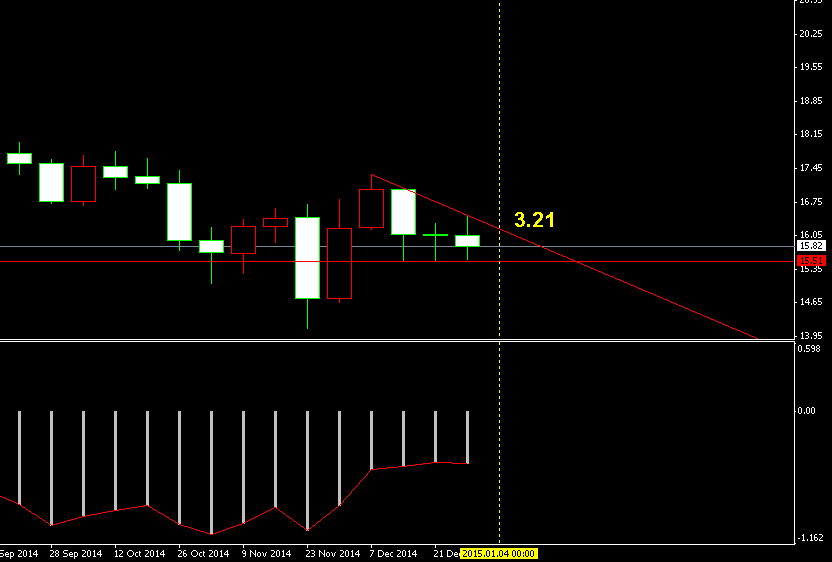Click the red 15.51 price tag
This screenshot has height=562, width=832.
(810, 262)
